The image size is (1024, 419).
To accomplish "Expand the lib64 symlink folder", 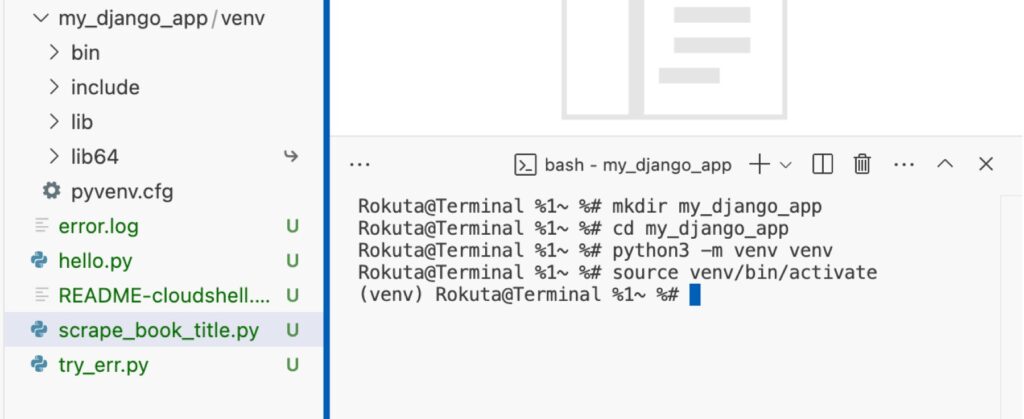I will click(x=95, y=157).
